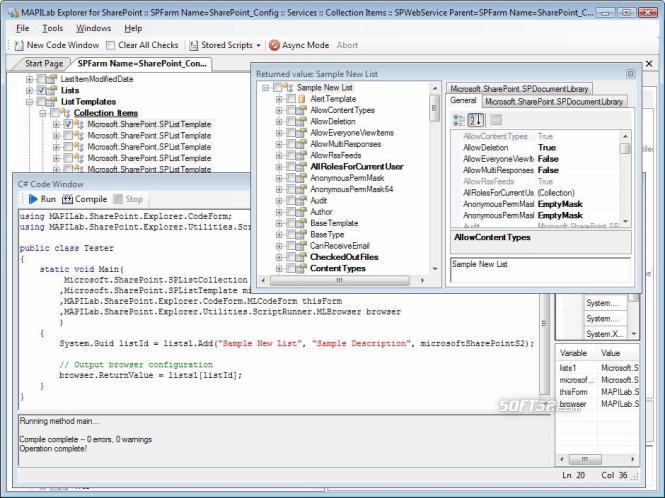Open the Windows menu

(93, 28)
